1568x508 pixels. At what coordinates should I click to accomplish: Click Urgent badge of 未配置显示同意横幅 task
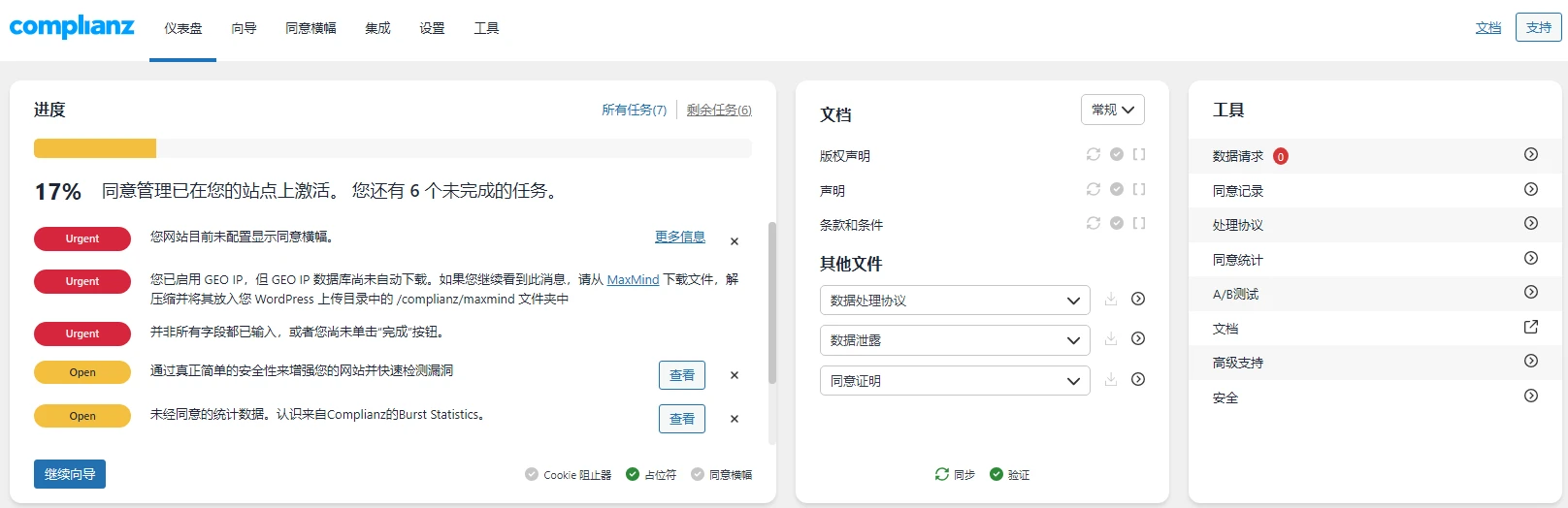point(82,238)
